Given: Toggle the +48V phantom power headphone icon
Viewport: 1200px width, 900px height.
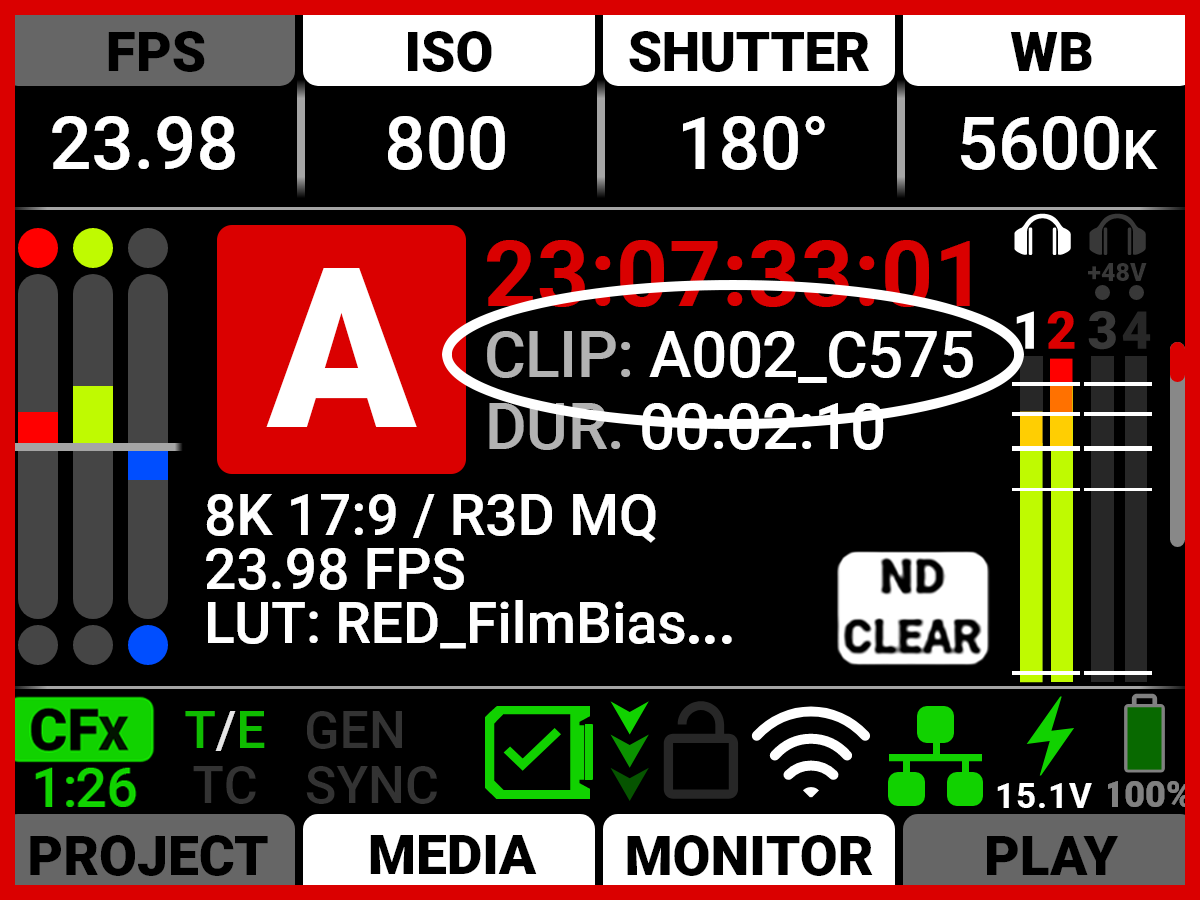Looking at the screenshot, I should click(x=1117, y=250).
